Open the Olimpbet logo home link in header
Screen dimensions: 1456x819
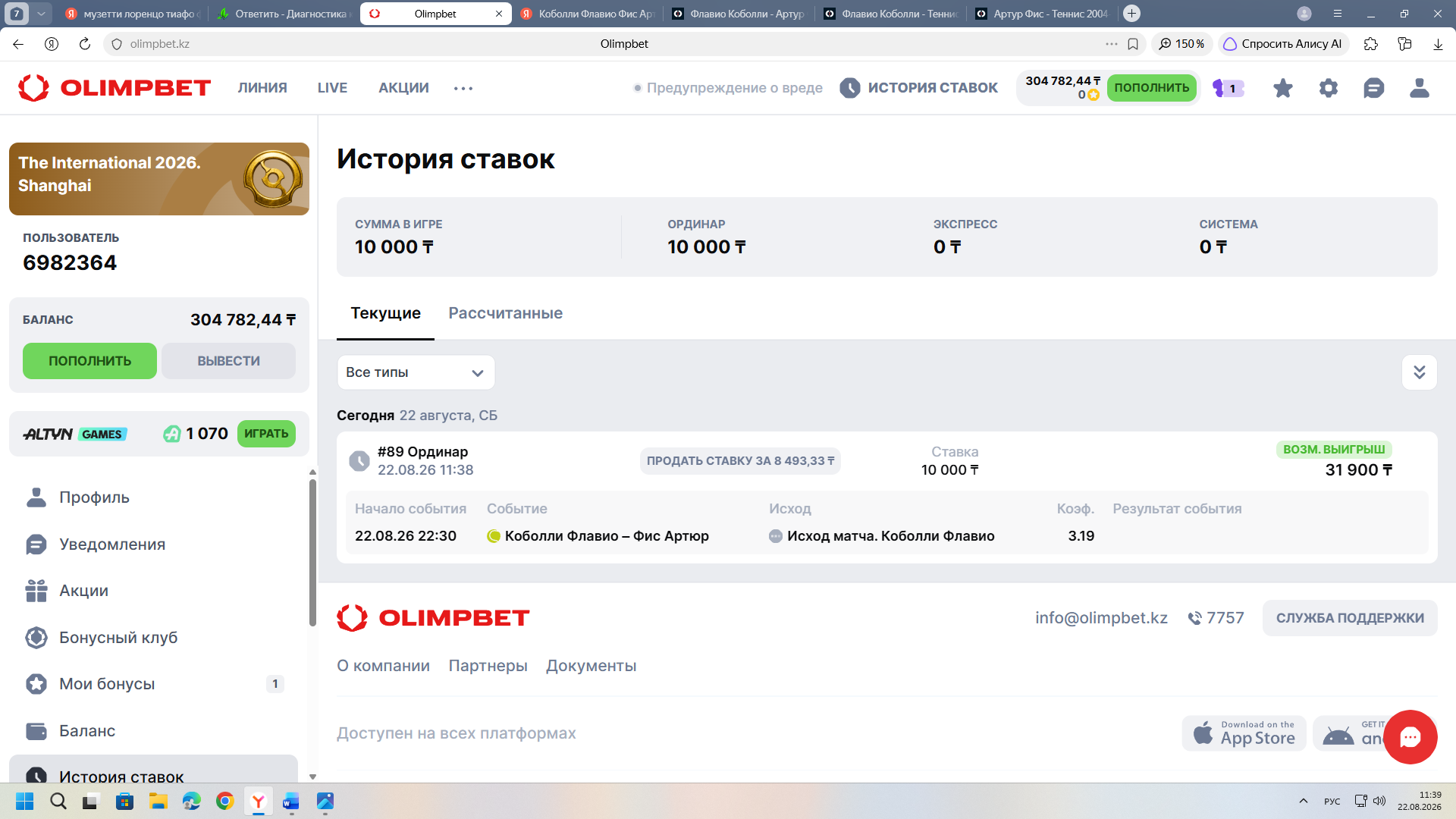tap(115, 88)
